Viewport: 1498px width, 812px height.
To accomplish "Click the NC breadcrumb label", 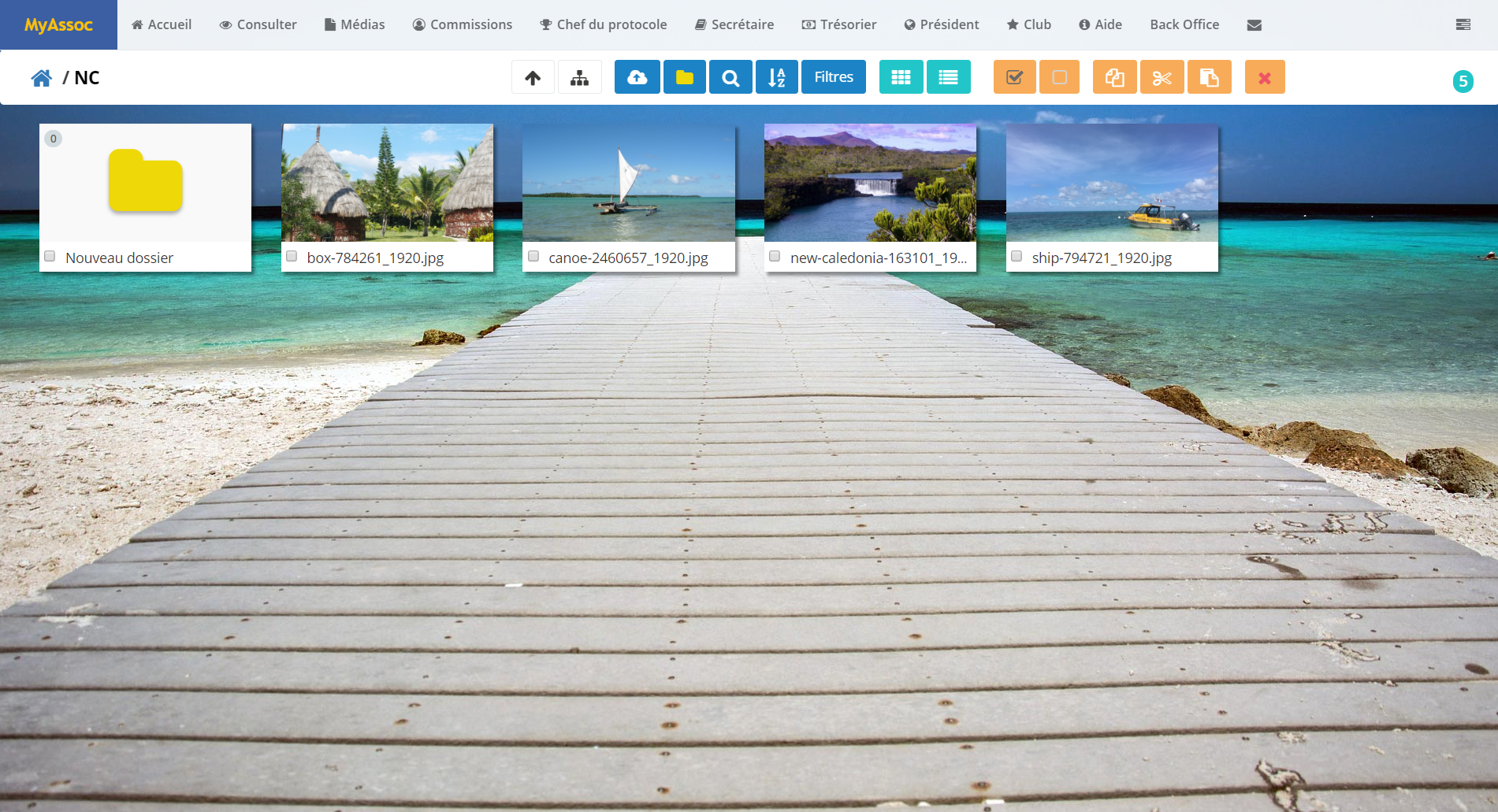I will pyautogui.click(x=87, y=78).
